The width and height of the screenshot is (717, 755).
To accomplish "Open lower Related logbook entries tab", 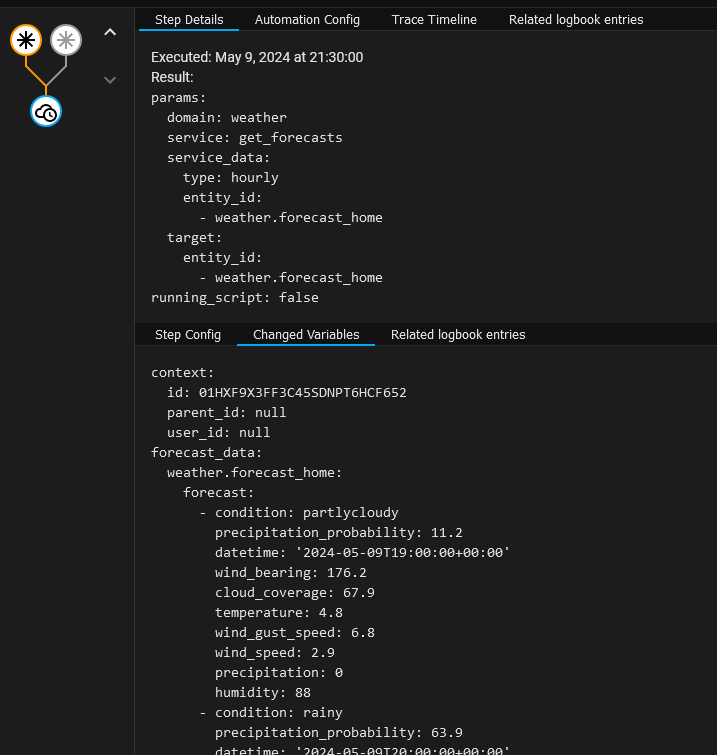I will pos(458,335).
